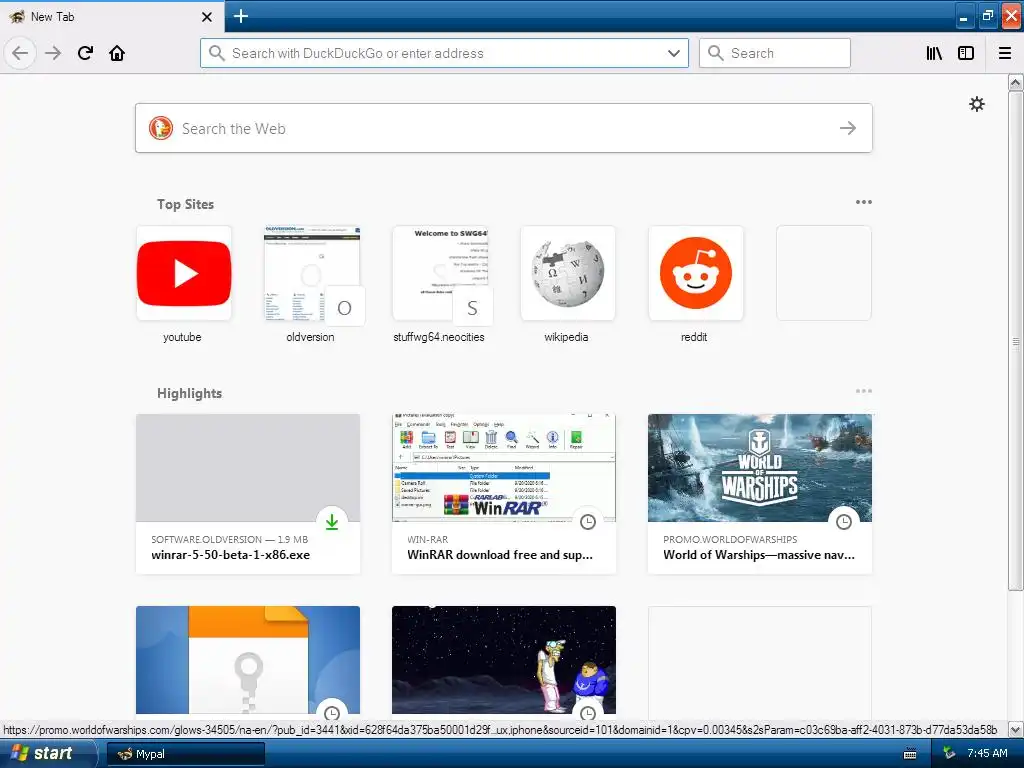Click history clock icon on Warships card
This screenshot has height=768, width=1024.
pos(844,521)
